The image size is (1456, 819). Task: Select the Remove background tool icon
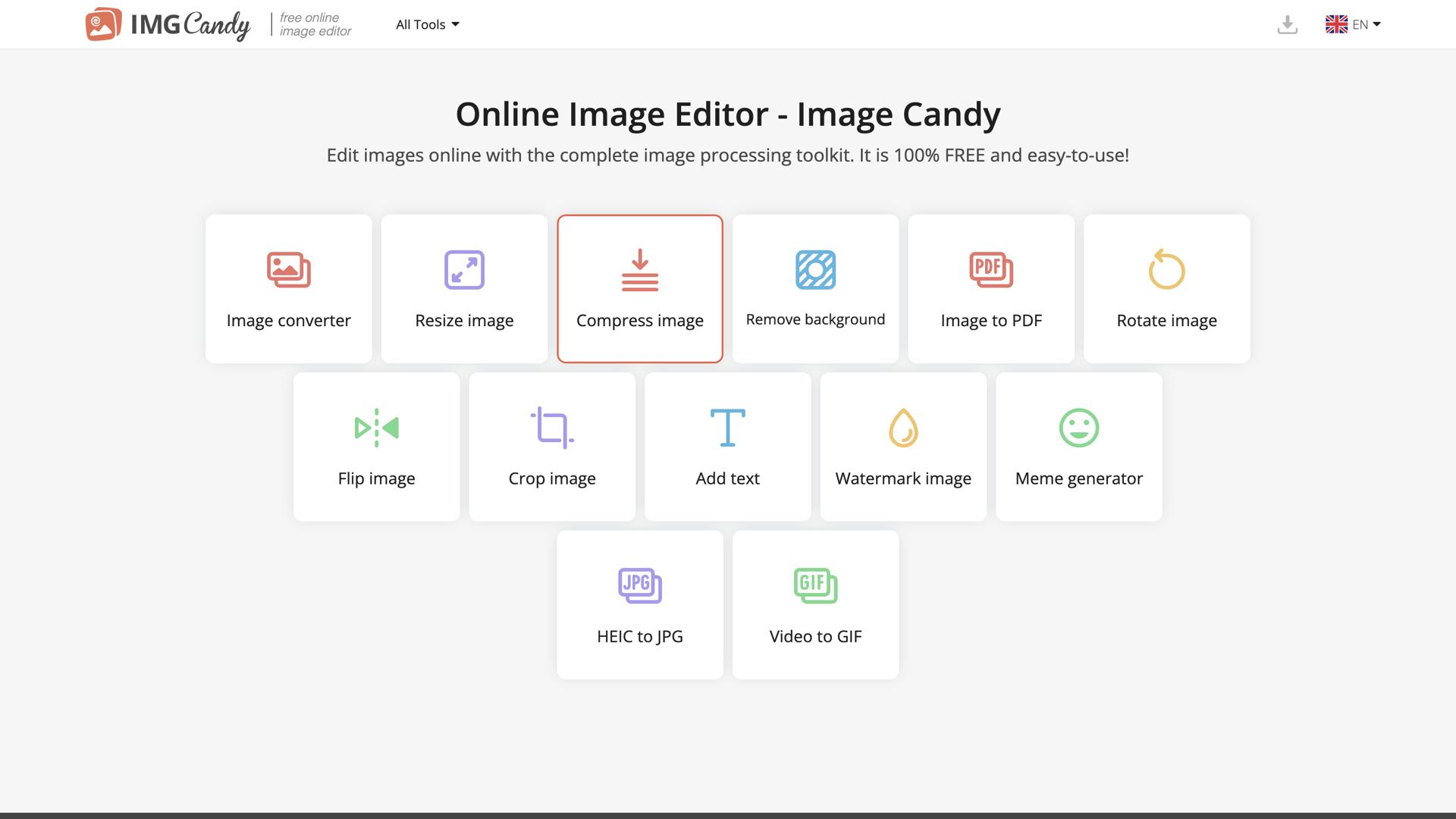point(815,269)
